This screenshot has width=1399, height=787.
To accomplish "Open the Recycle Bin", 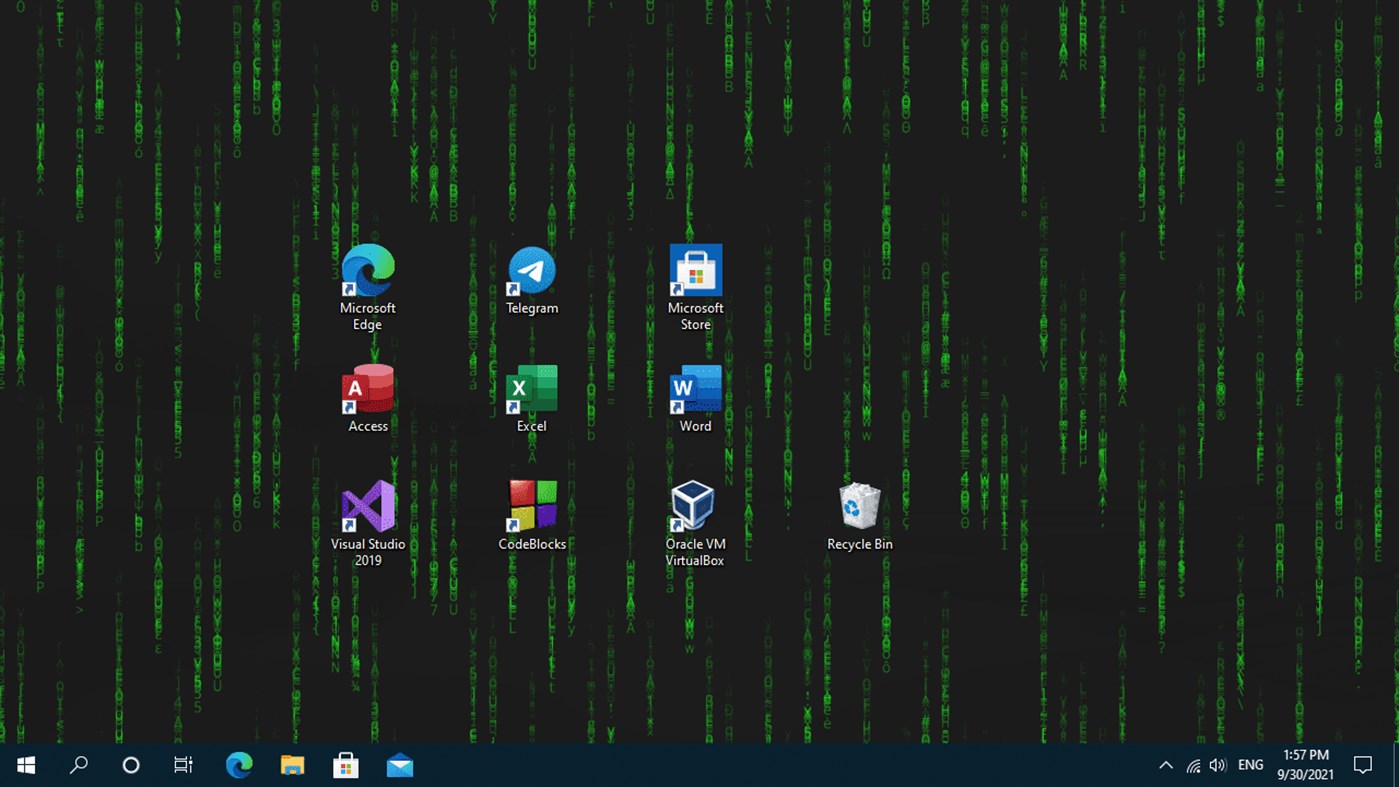I will point(858,505).
